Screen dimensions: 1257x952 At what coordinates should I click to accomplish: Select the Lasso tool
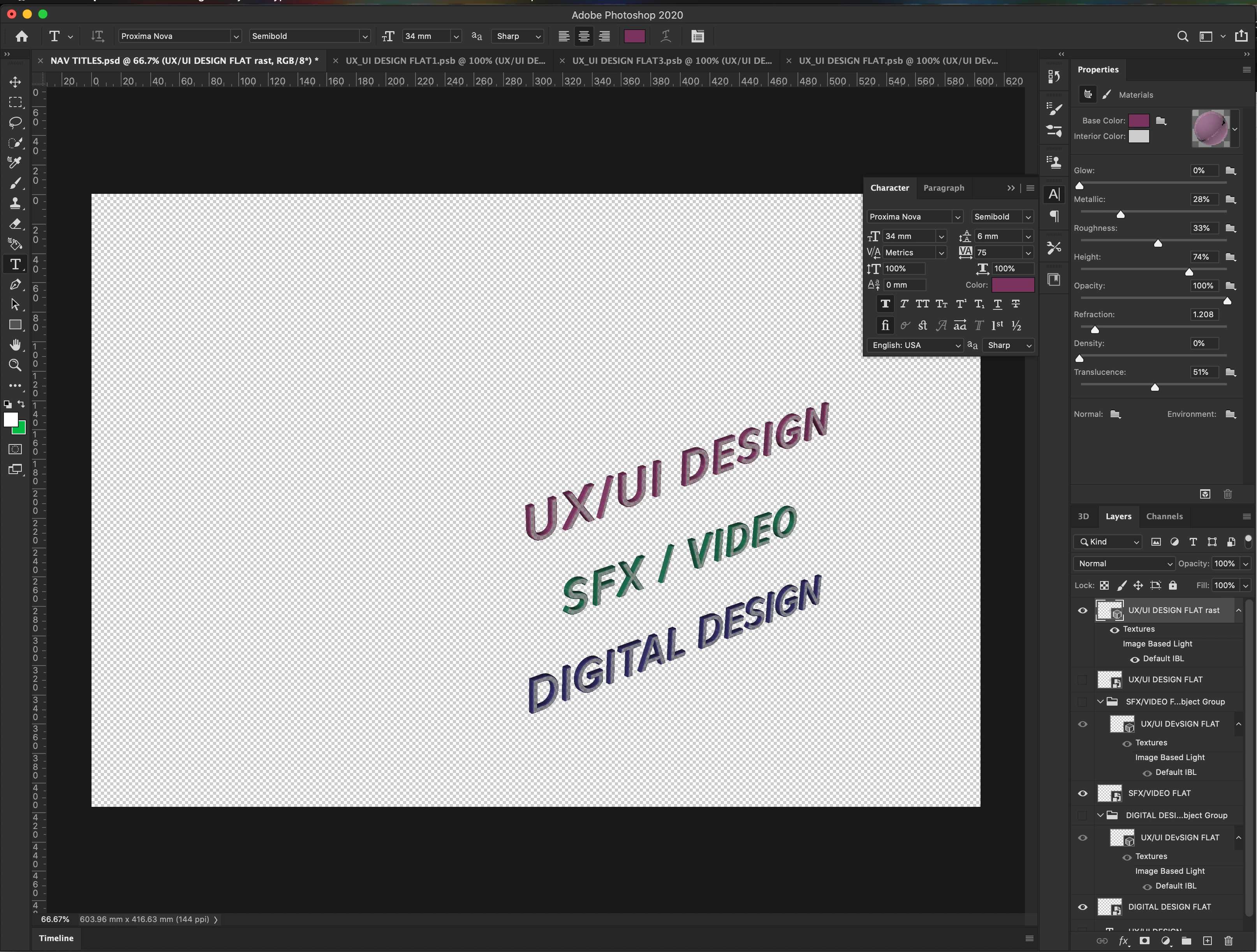(15, 122)
